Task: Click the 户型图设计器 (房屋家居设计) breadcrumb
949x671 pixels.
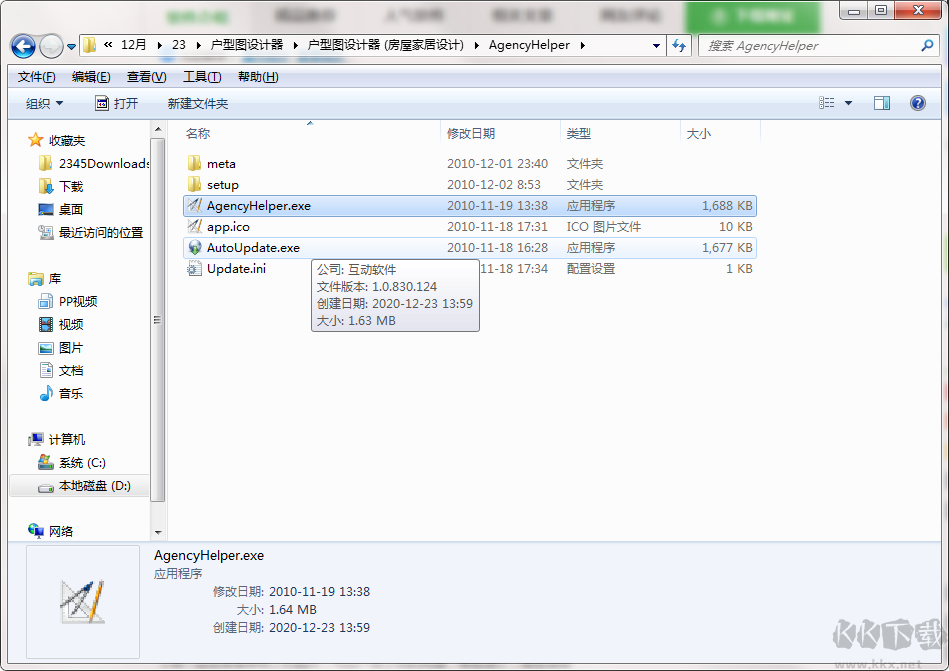Action: point(386,45)
